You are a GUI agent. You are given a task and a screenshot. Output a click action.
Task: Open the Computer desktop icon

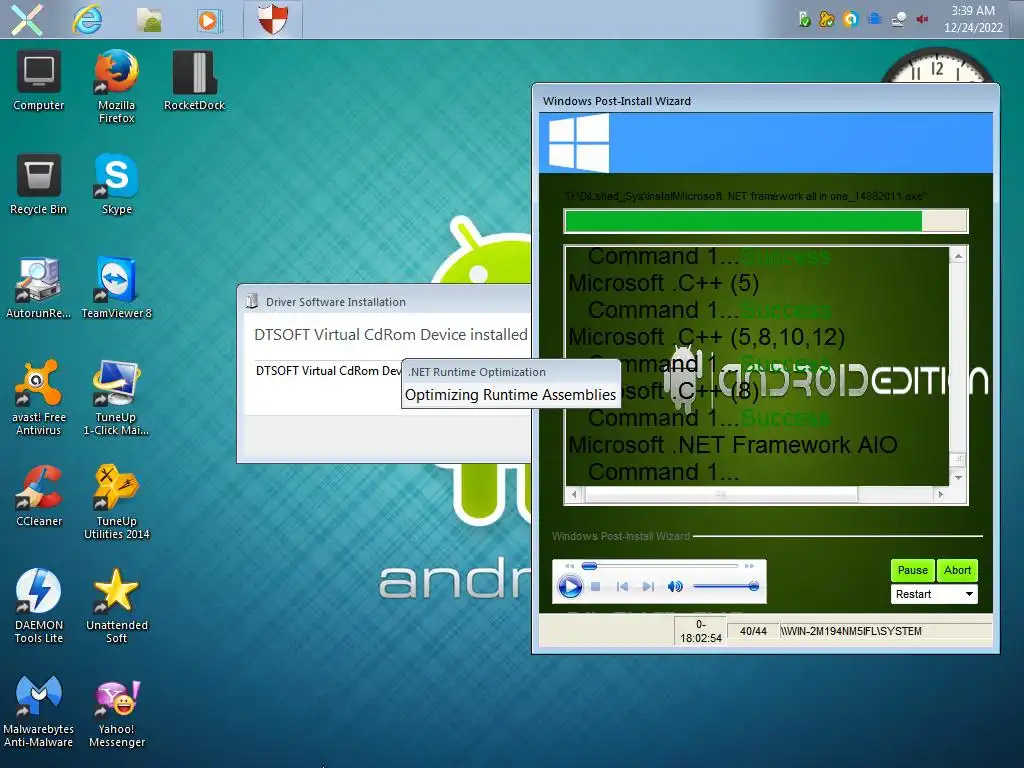tap(39, 81)
